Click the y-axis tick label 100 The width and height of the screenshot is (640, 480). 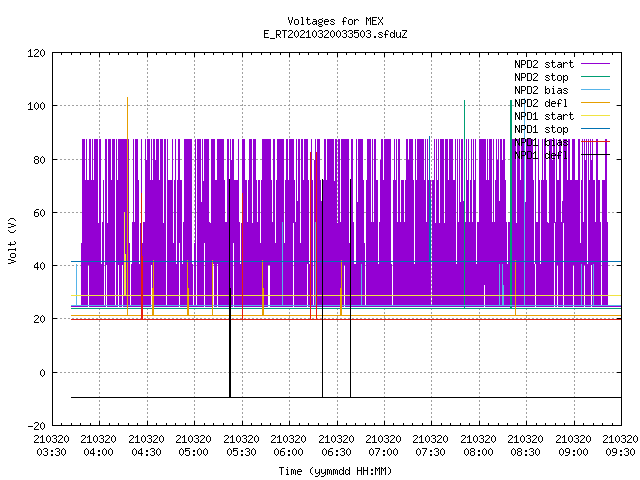[36, 106]
